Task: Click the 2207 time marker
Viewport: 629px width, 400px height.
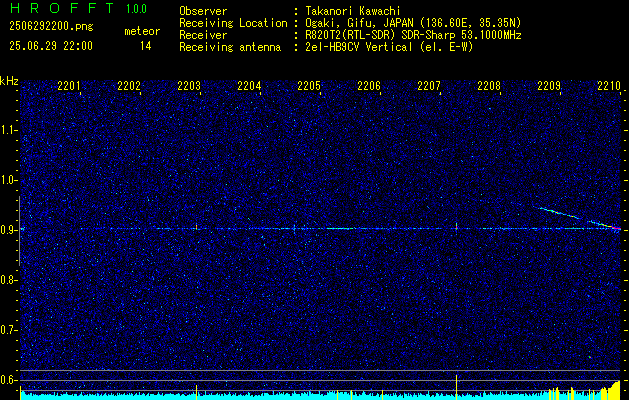Action: tap(429, 85)
